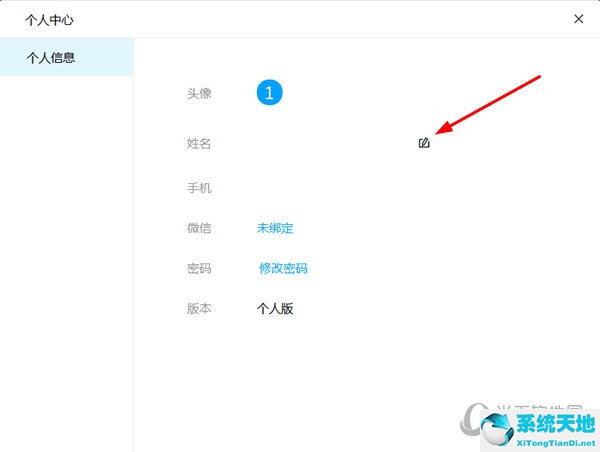Screen dimensions: 600x452
Task: Click the blue avatar circle
Action: [269, 92]
